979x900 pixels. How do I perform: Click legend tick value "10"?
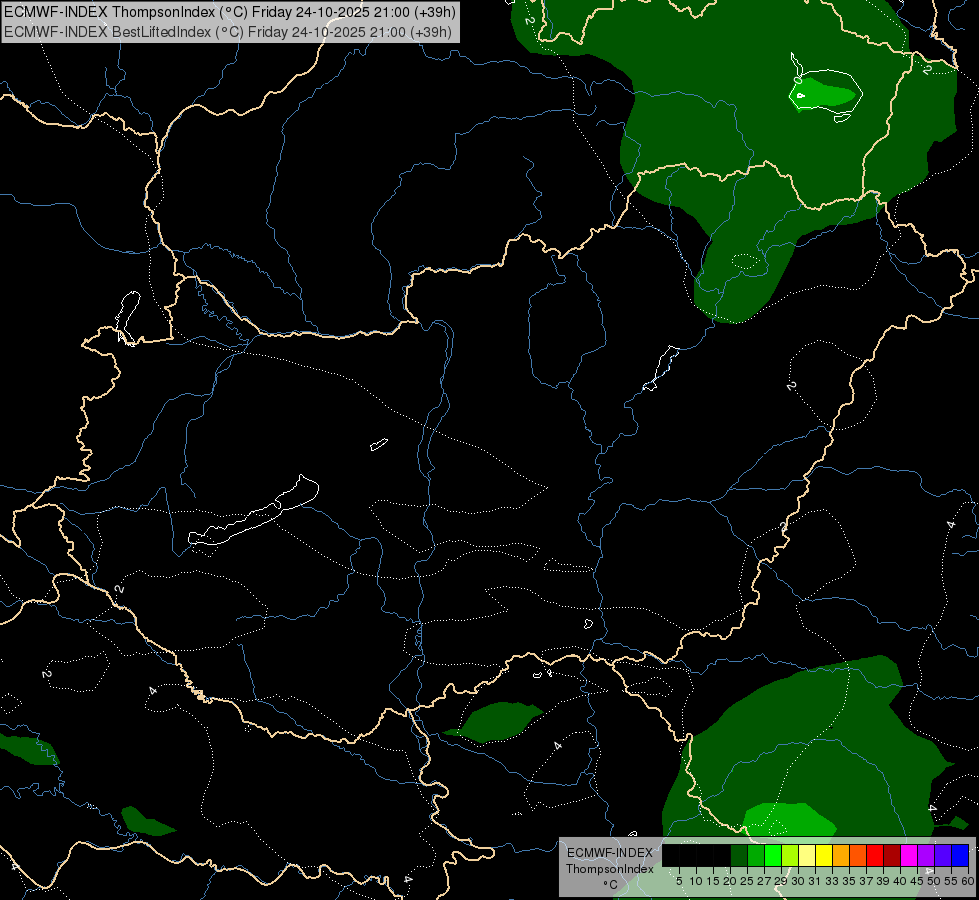pos(696,881)
